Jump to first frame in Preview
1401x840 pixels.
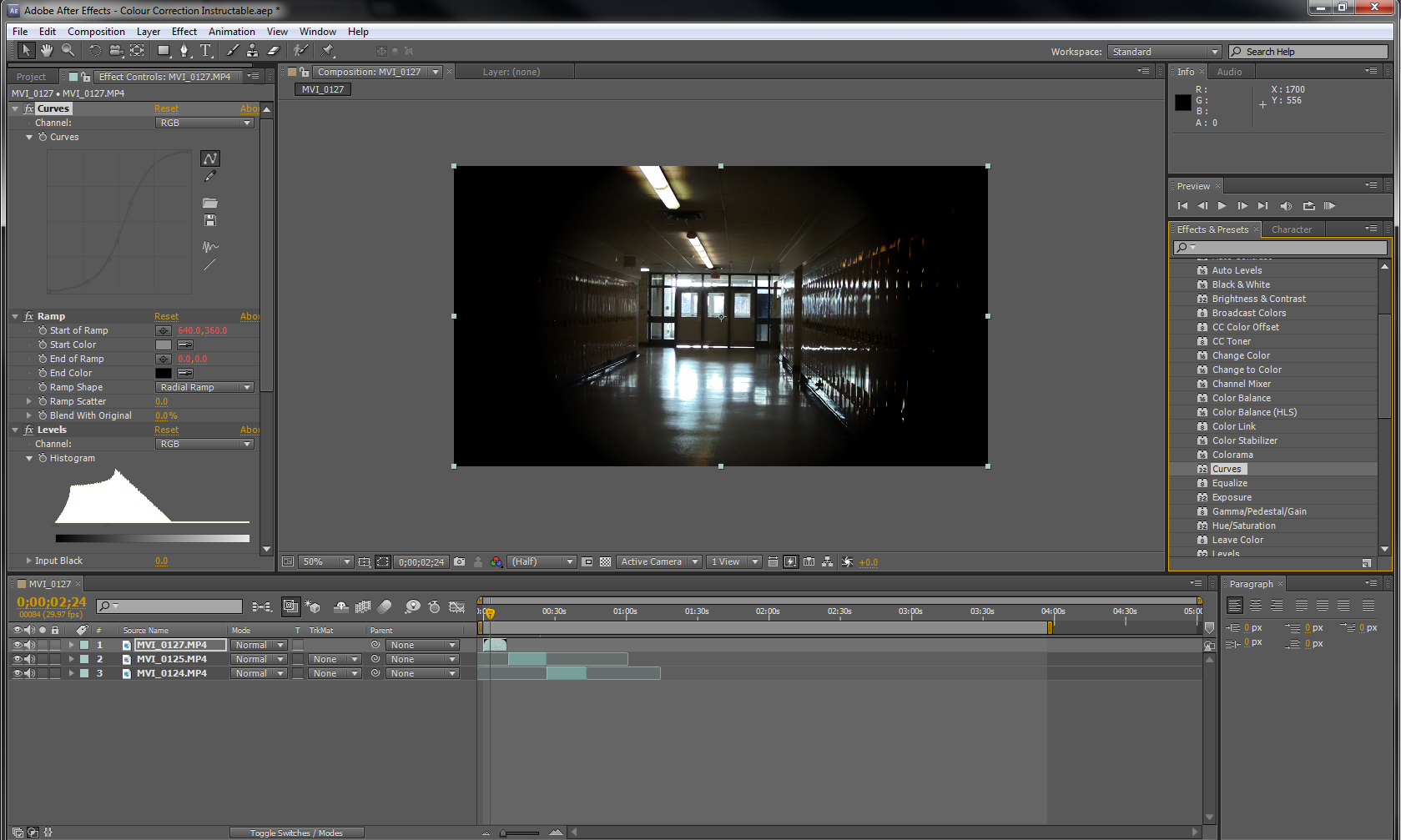(x=1182, y=206)
